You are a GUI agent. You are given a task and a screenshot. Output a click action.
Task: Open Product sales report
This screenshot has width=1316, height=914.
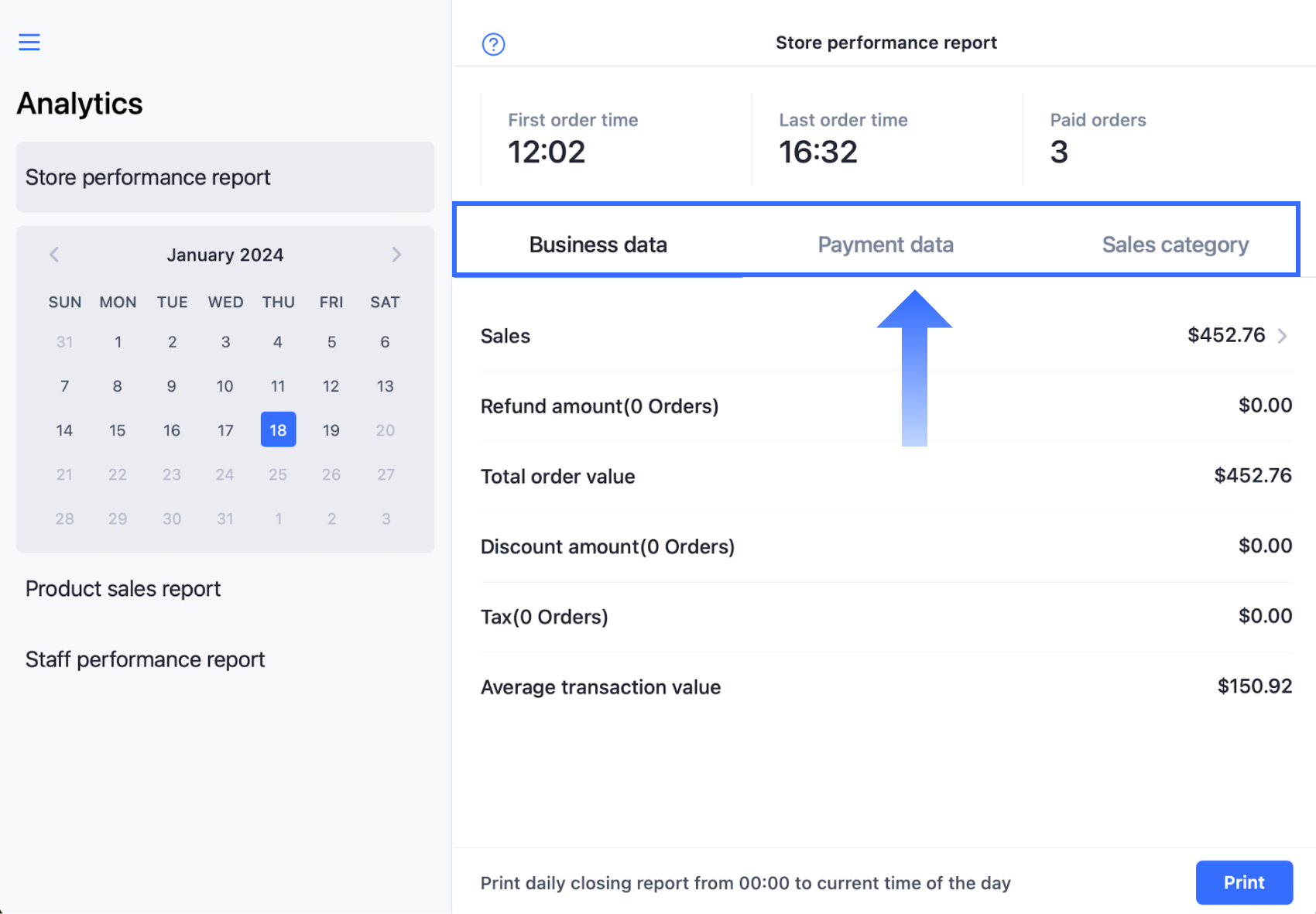tap(123, 589)
